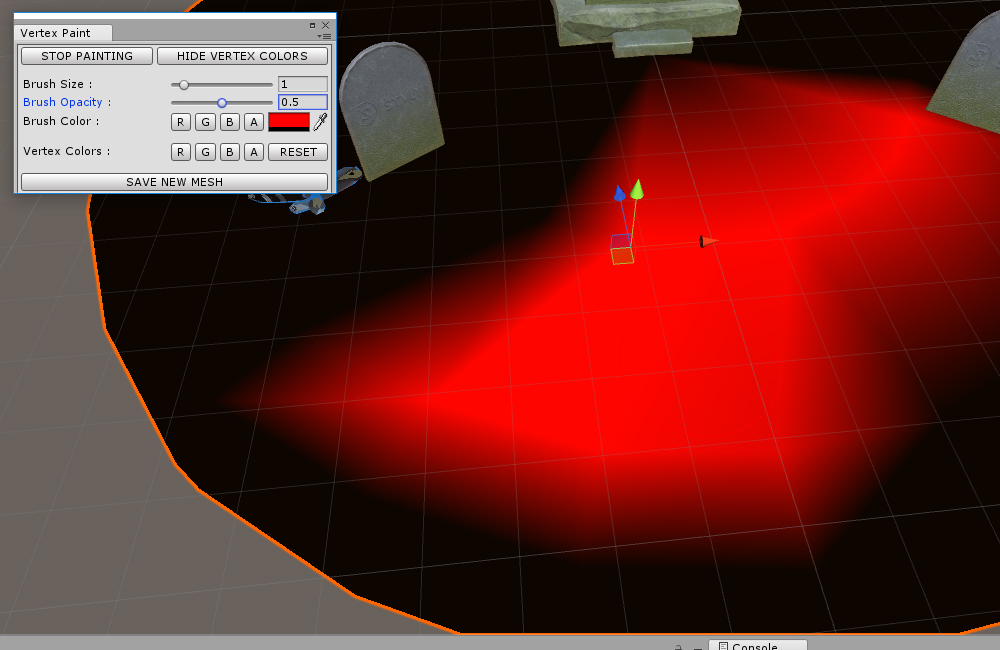
Task: Click the blue Z-axis gizmo arrow
Action: pos(619,193)
